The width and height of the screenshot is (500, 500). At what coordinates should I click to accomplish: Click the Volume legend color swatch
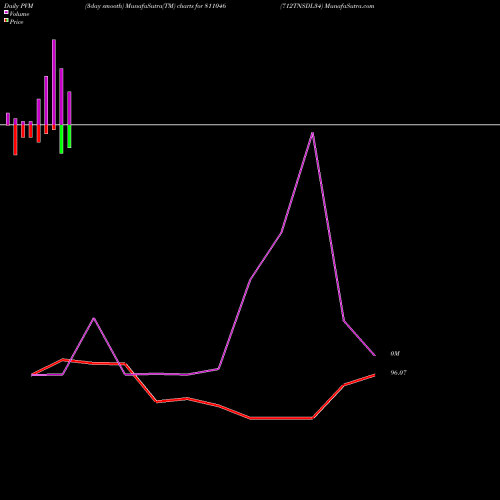(x=6, y=12)
